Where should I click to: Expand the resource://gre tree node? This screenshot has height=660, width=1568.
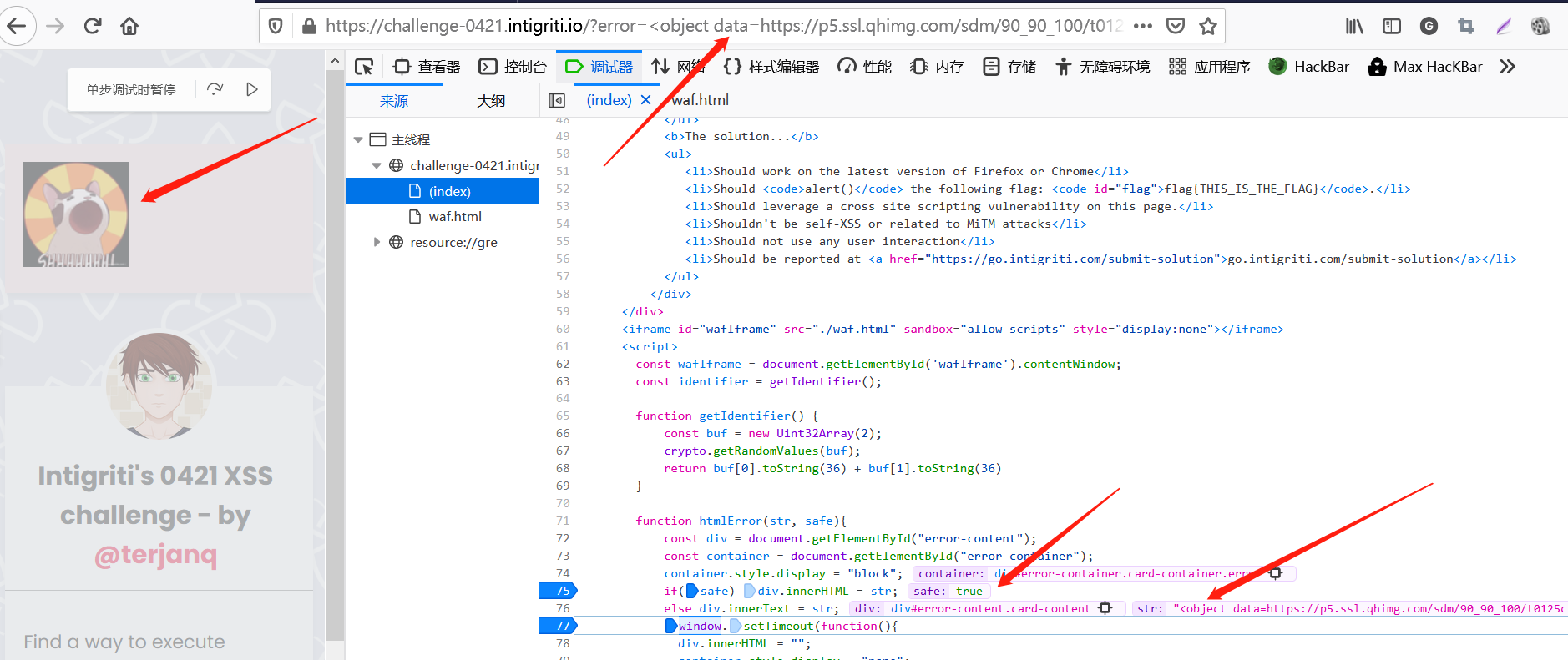(x=377, y=242)
